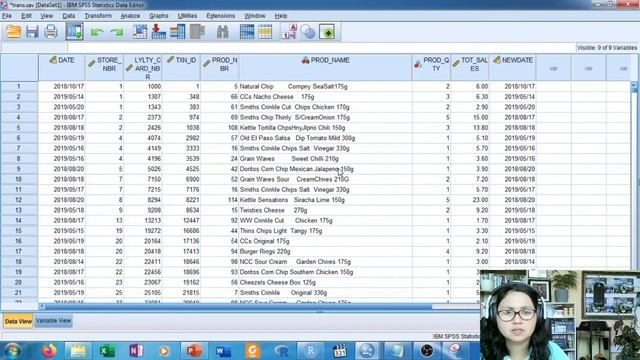Select the PROD_NAME column header

[x=325, y=67]
